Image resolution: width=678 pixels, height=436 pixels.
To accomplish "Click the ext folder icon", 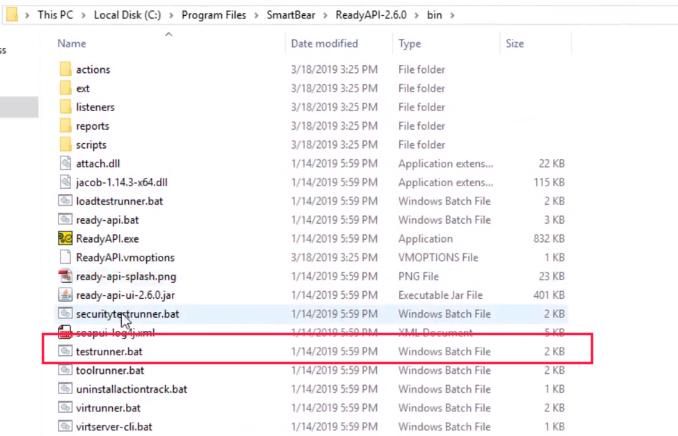I will 65,88.
